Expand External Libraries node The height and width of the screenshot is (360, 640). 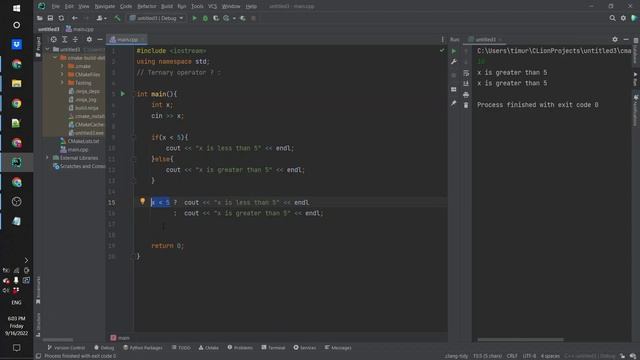[47, 158]
